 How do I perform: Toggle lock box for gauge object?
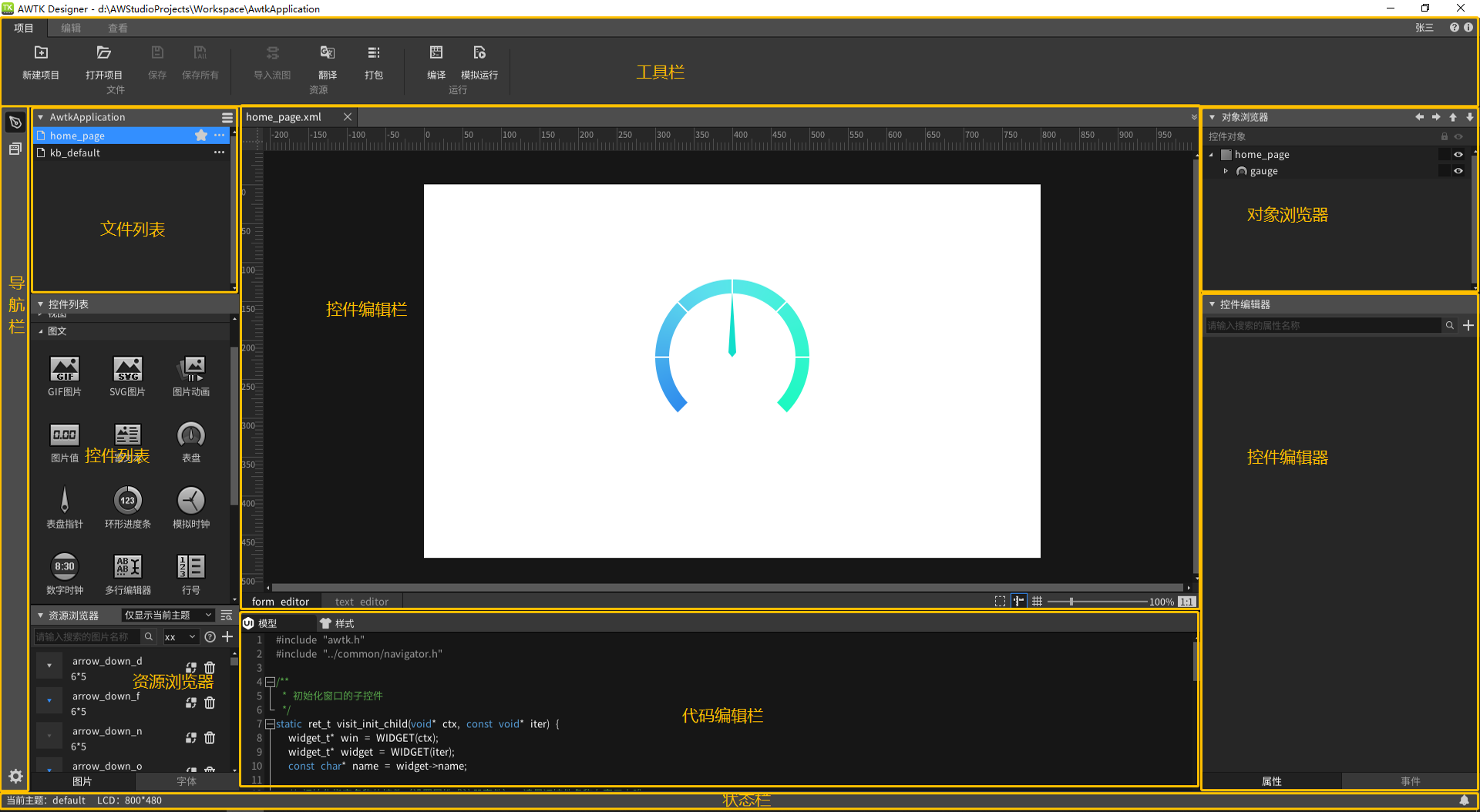point(1445,171)
